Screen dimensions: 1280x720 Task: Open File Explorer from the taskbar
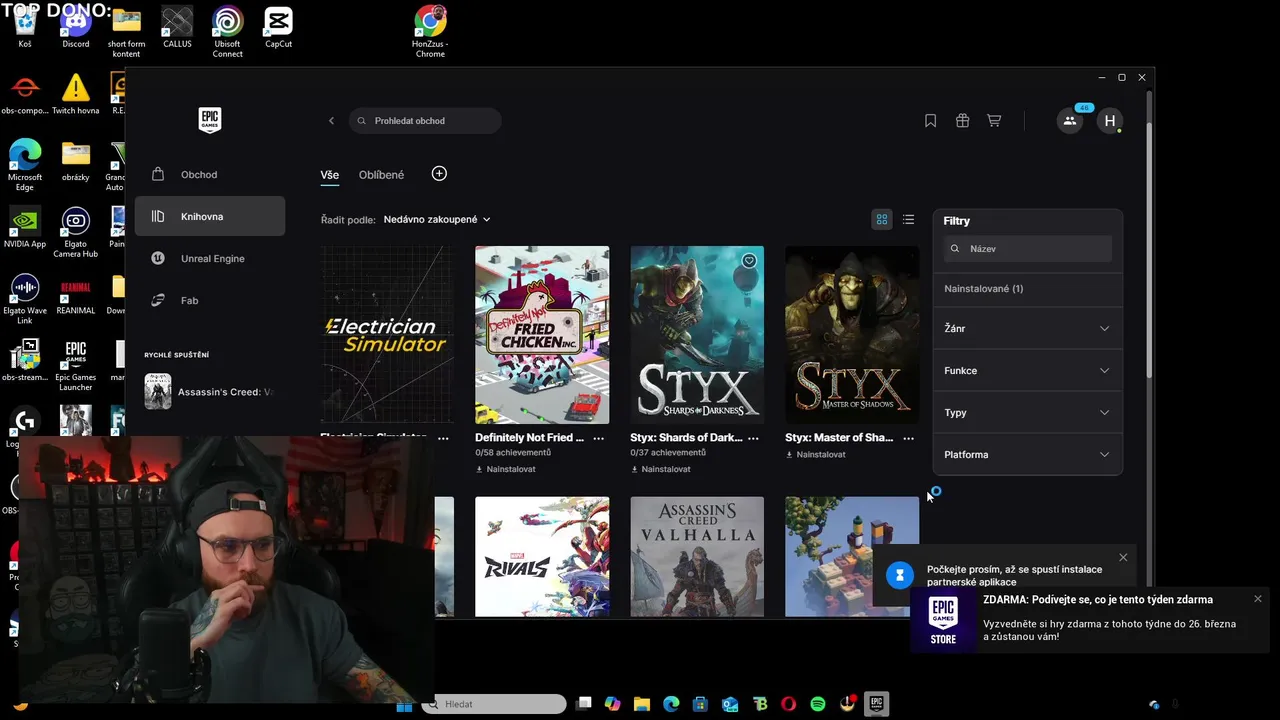click(642, 704)
